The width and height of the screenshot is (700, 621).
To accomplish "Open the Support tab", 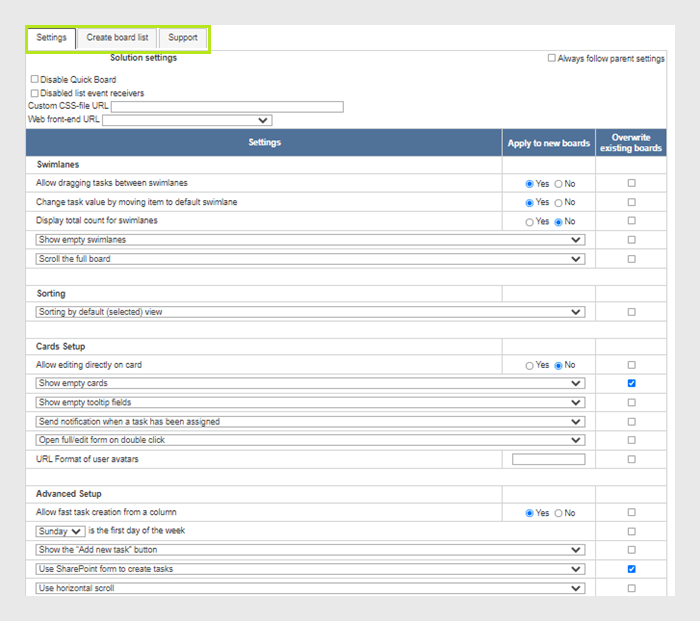I will pyautogui.click(x=183, y=38).
